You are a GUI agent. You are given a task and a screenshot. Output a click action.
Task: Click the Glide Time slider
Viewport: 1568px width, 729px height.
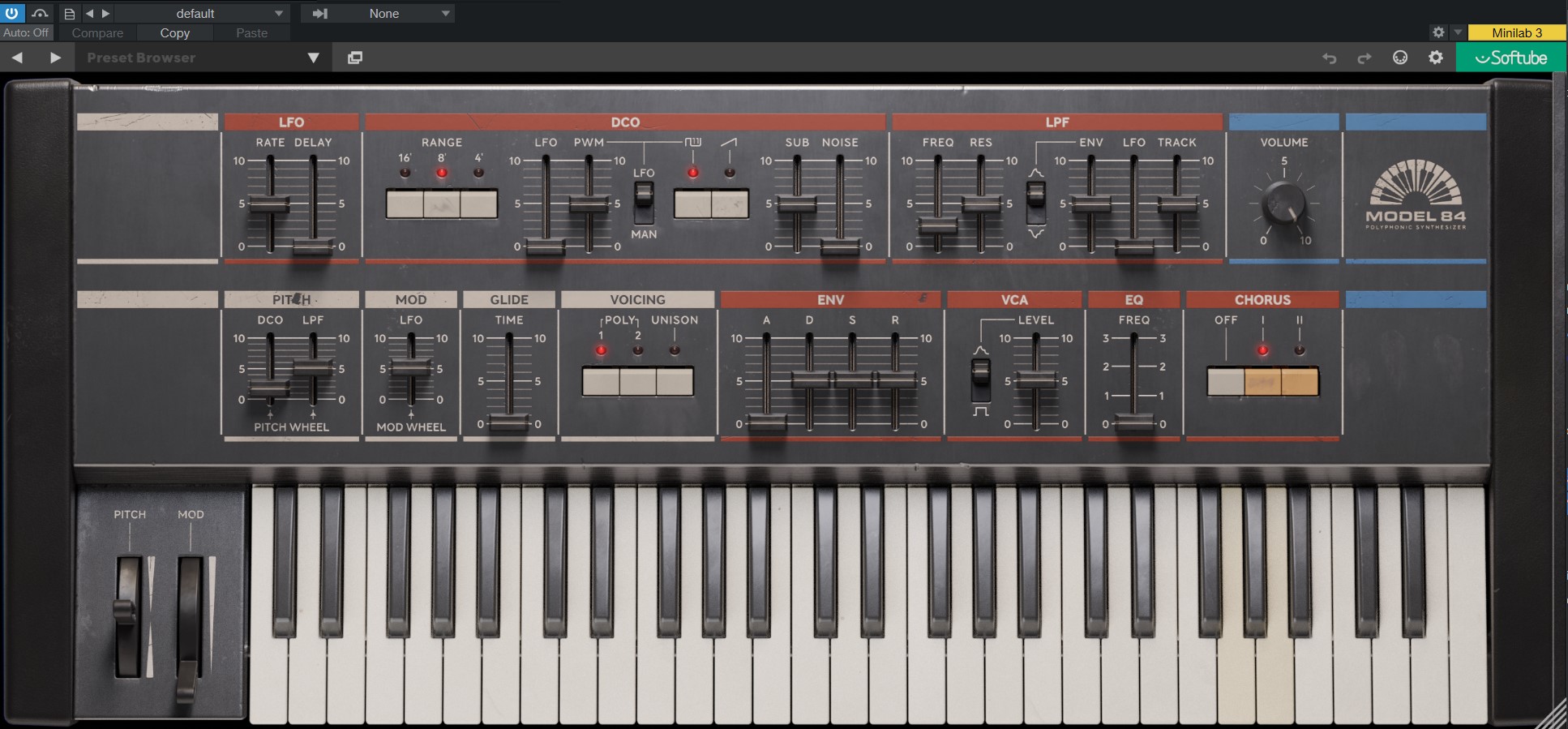tap(509, 422)
